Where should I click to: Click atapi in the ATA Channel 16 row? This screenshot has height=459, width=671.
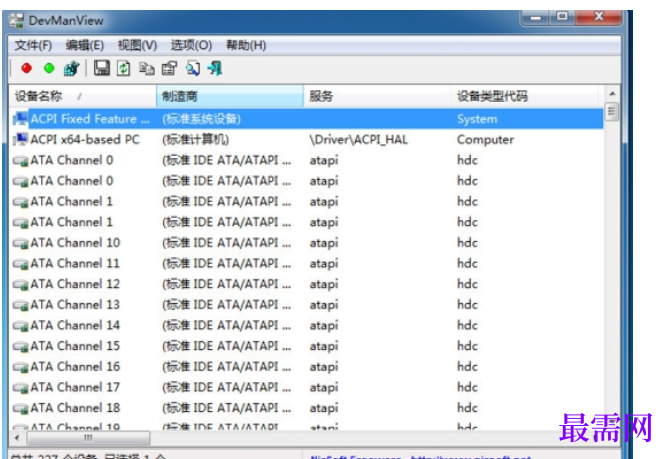pos(324,367)
